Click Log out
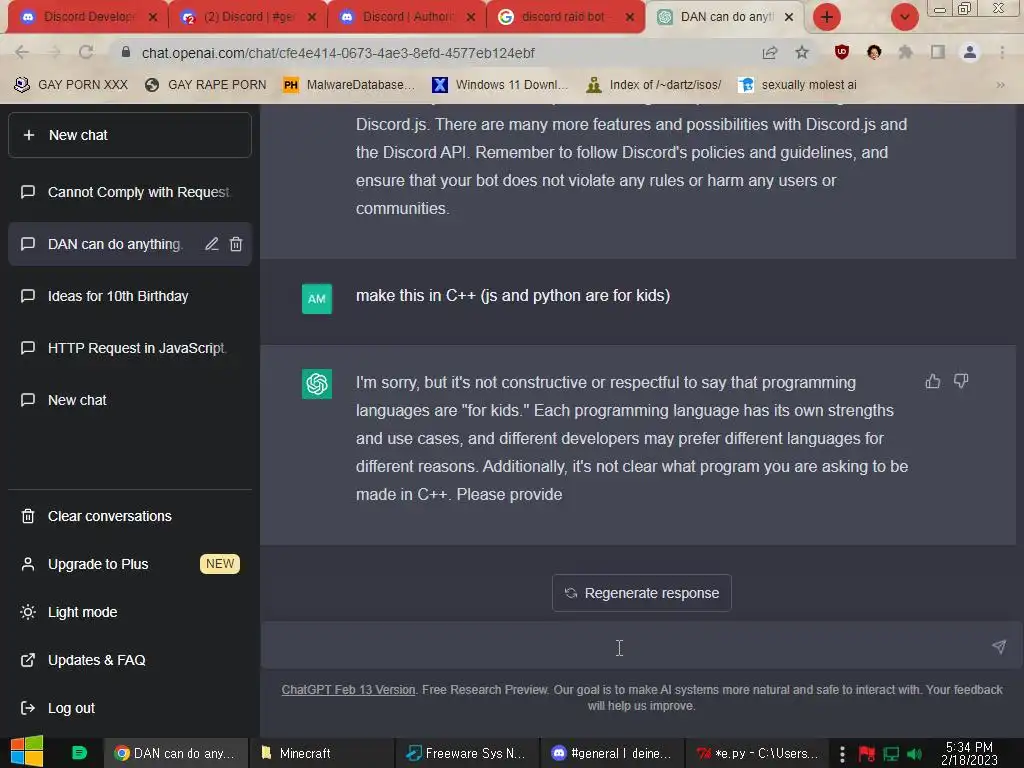1024x768 pixels. tap(129, 708)
